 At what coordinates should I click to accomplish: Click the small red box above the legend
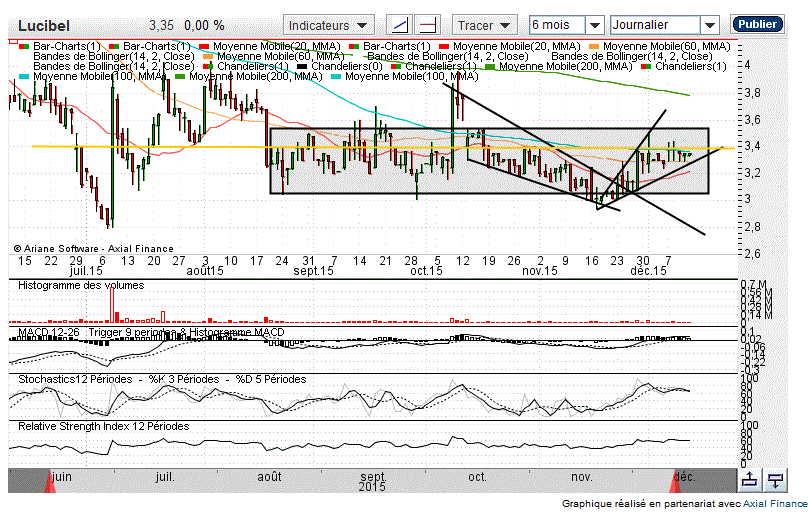(13, 42)
